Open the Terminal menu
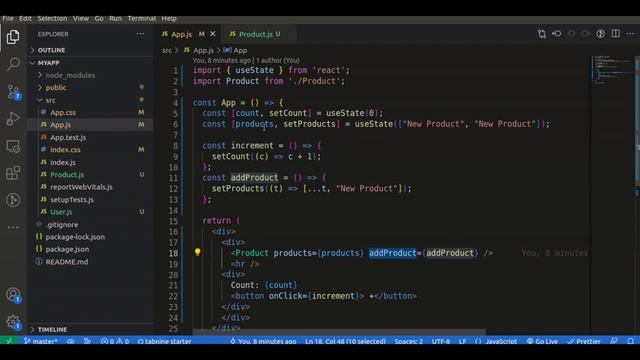 point(142,18)
